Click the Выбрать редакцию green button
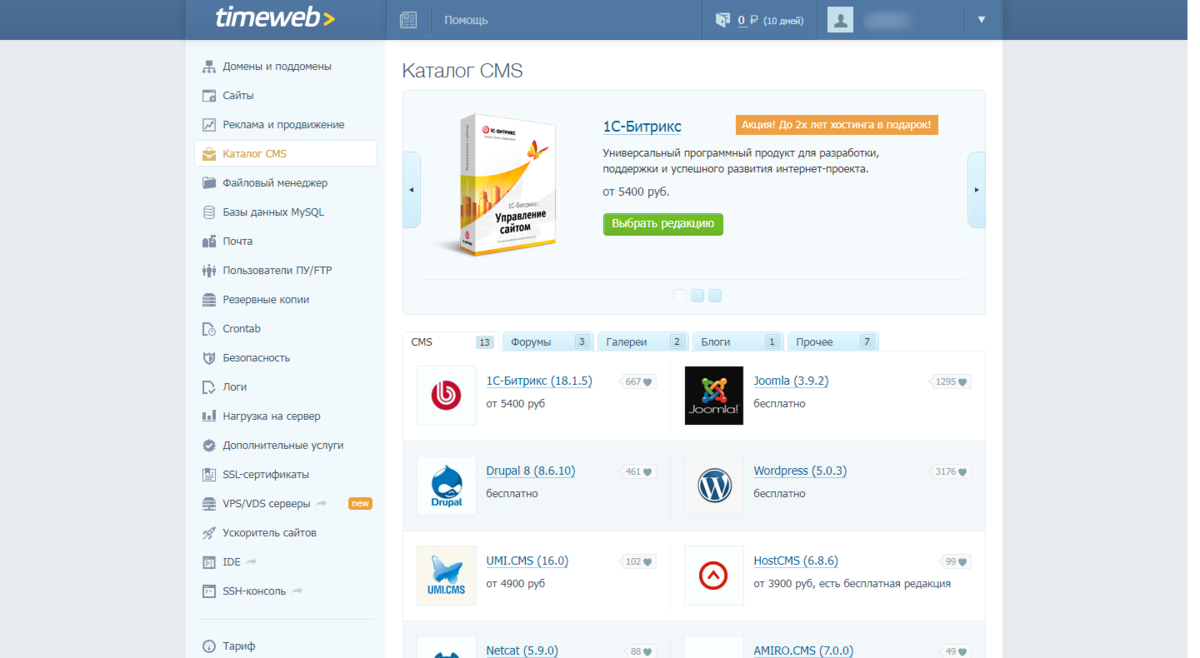 pyautogui.click(x=663, y=224)
